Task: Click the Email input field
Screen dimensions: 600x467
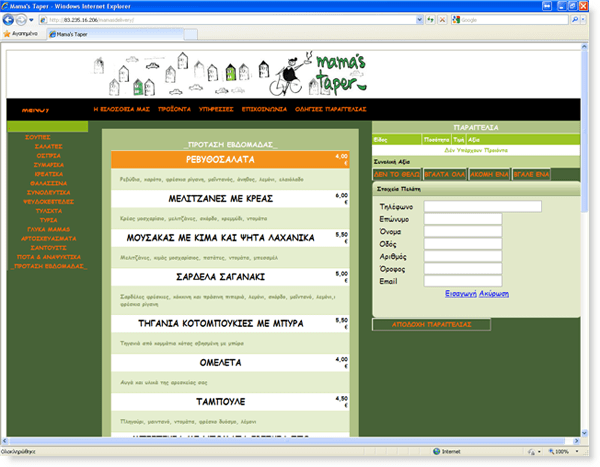Action: 463,281
